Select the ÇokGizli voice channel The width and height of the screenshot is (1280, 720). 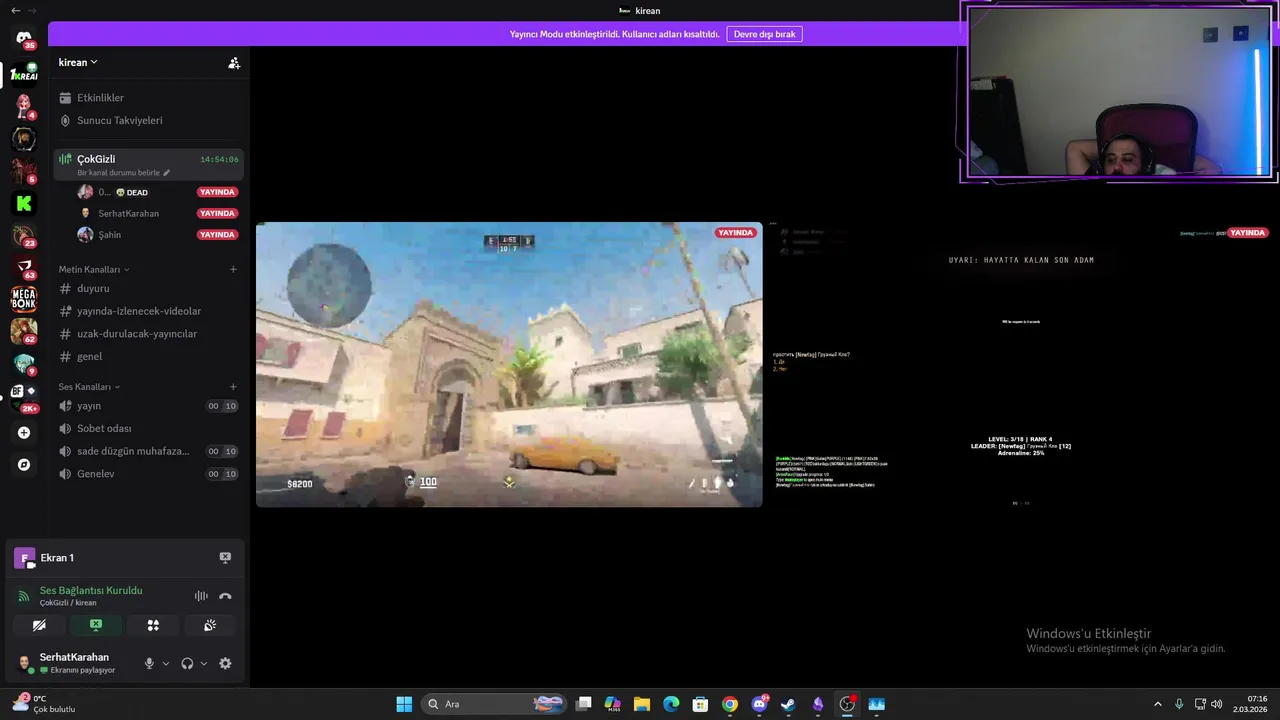[x=148, y=164]
